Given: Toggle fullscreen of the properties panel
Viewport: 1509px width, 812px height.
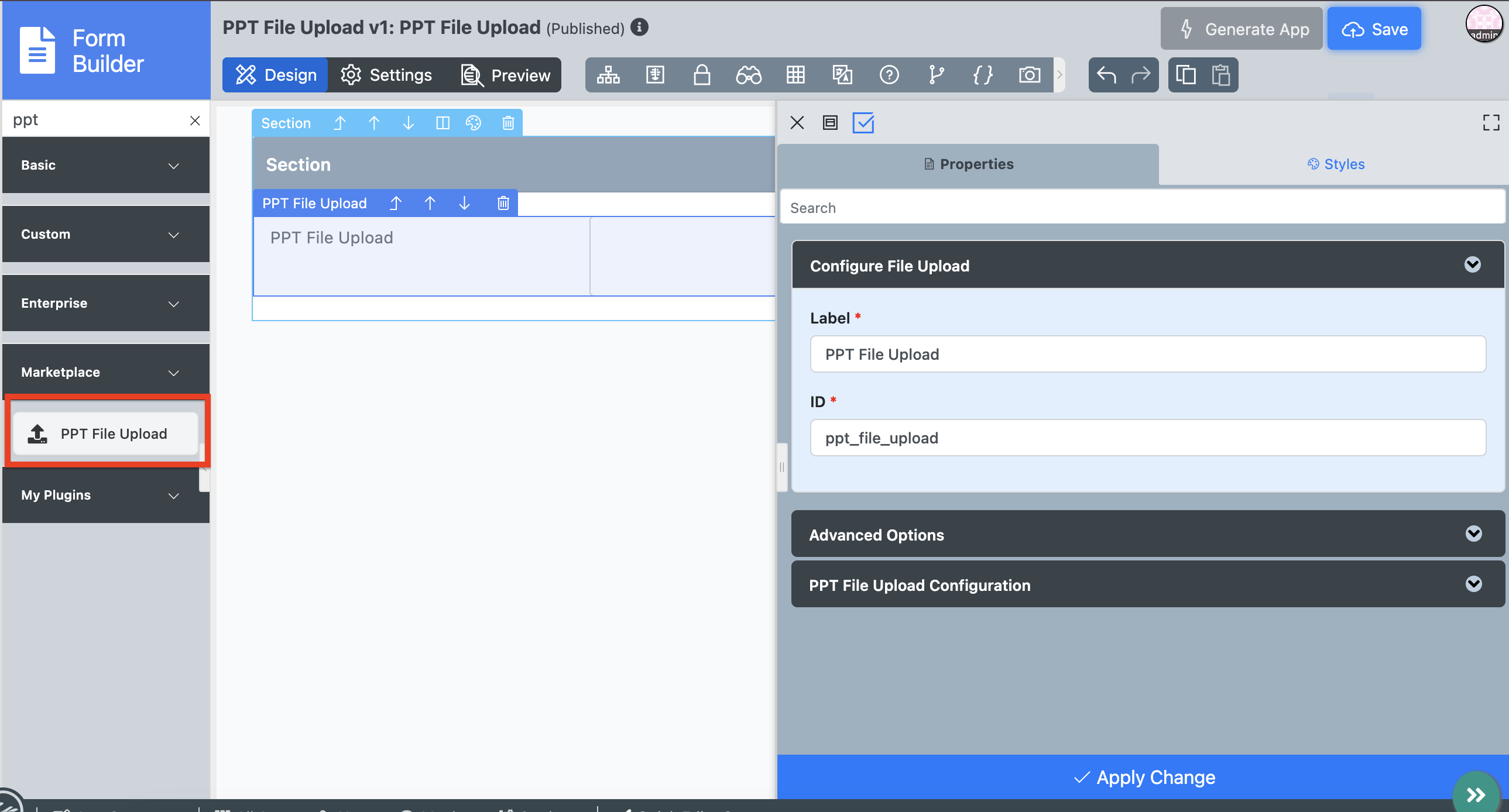Looking at the screenshot, I should [x=1491, y=123].
